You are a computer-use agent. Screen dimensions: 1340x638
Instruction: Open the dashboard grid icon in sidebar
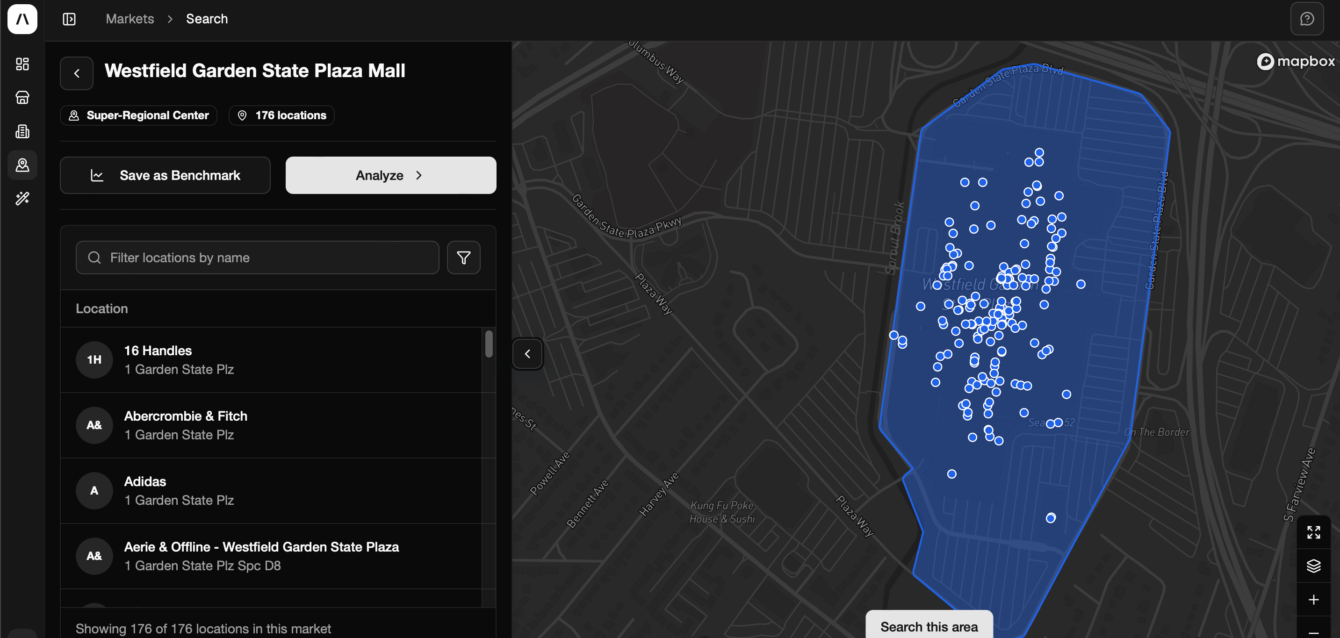tap(22, 64)
